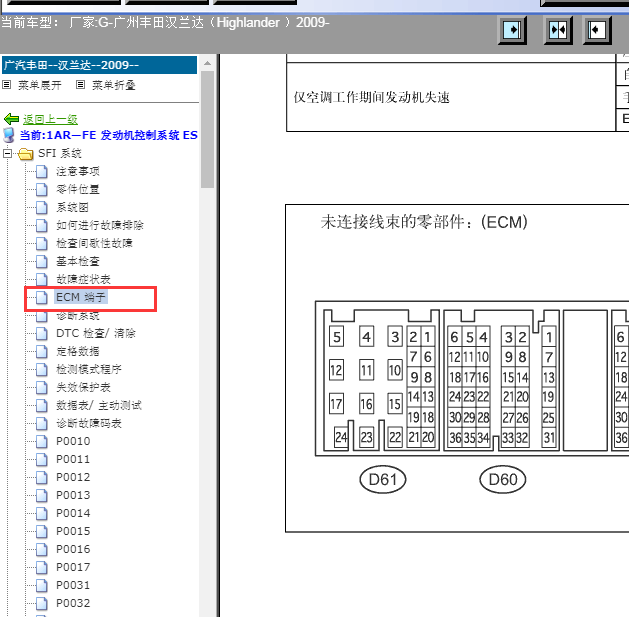Click document icon beside 基本检查
629x617 pixels.
(x=41, y=262)
